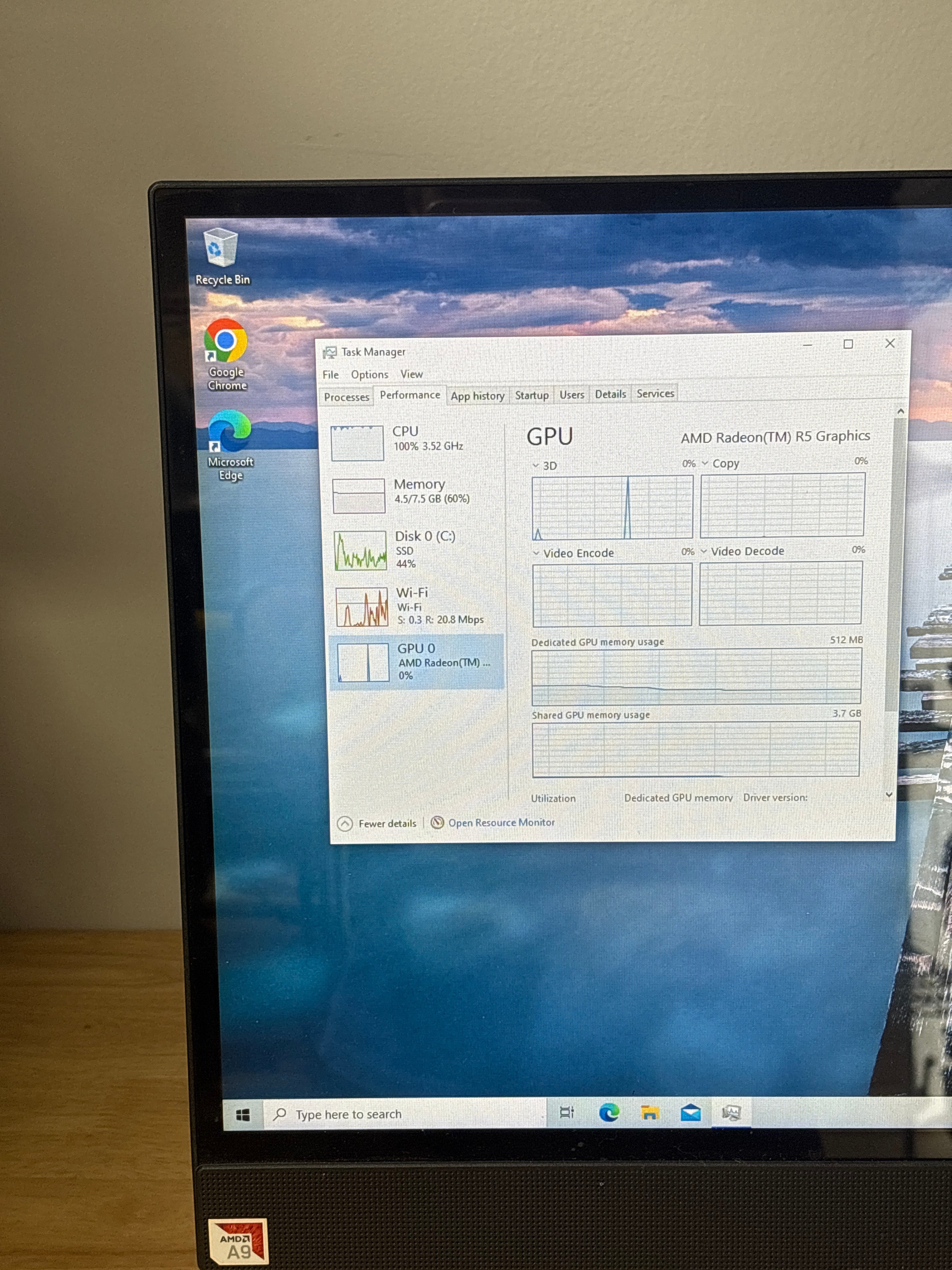Switch to the Details tab
The image size is (952, 1270).
coord(610,394)
